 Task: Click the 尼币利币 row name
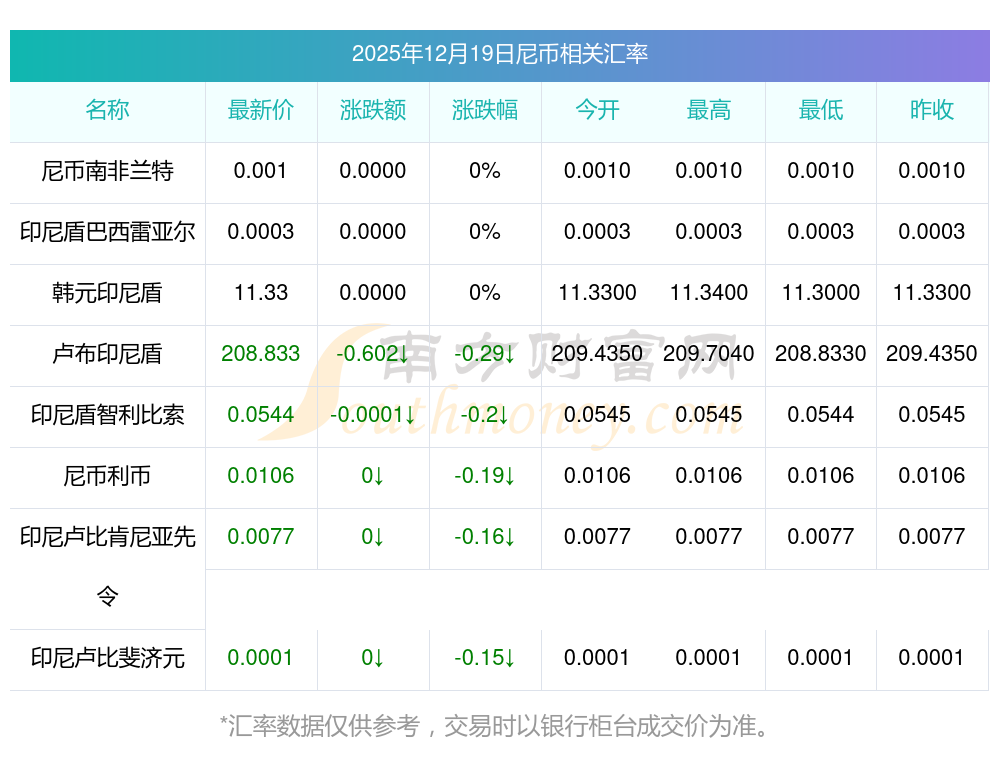coord(107,476)
